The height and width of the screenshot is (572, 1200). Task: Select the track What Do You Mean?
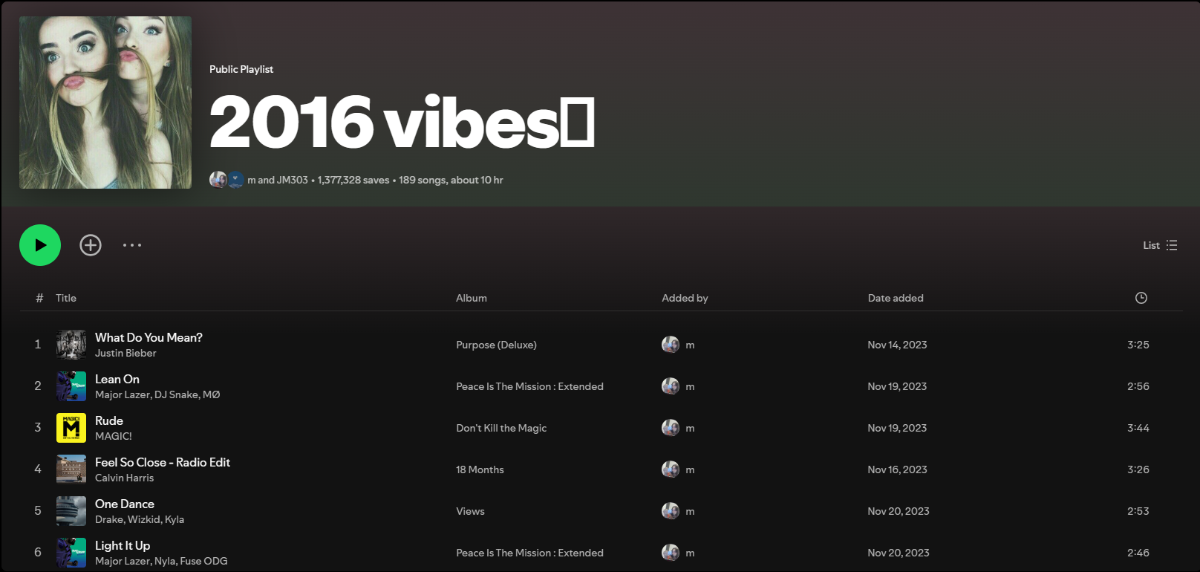pyautogui.click(x=149, y=338)
